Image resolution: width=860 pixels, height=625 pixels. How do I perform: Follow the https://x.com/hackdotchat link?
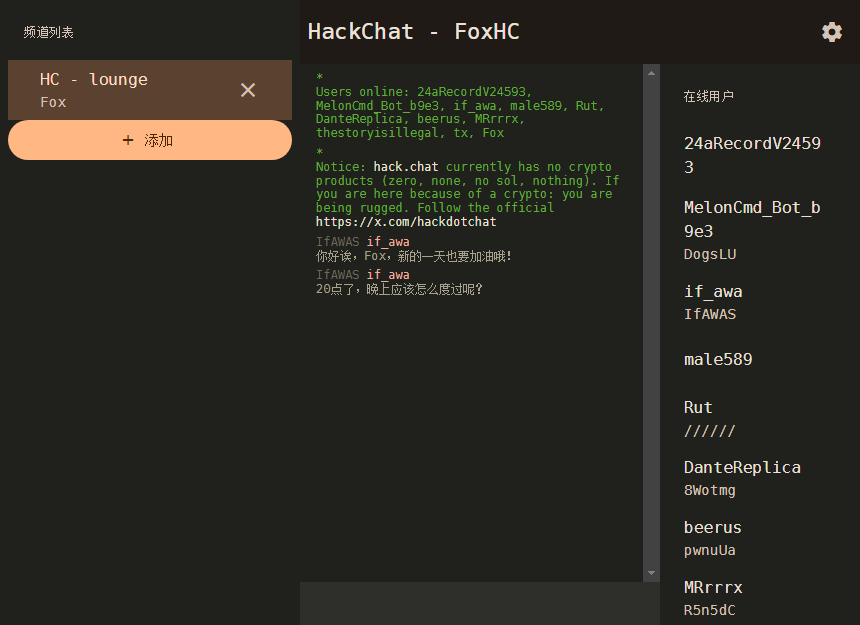click(406, 221)
